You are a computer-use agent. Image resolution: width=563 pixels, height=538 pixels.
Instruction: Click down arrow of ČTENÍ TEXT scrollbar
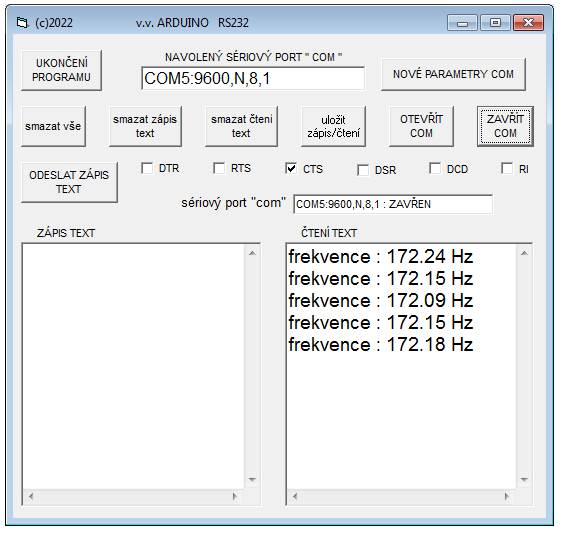click(524, 480)
